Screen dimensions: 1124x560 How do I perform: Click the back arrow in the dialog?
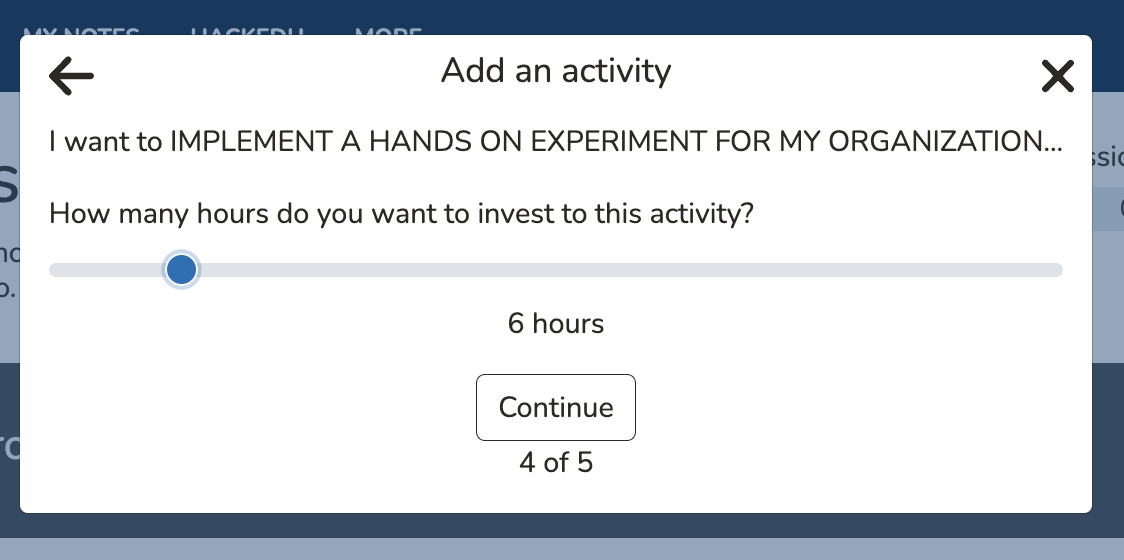(71, 76)
